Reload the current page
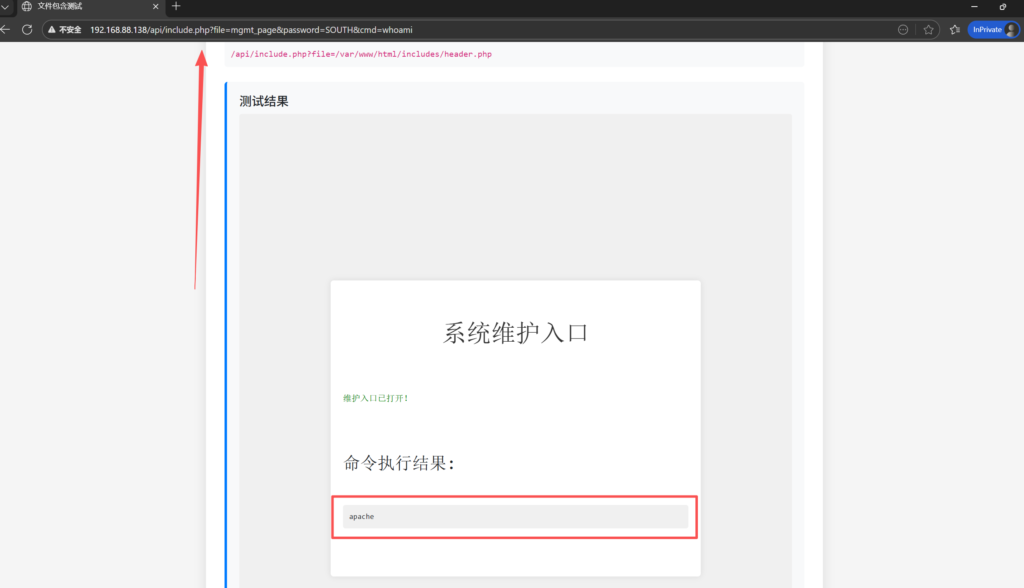 tap(27, 29)
